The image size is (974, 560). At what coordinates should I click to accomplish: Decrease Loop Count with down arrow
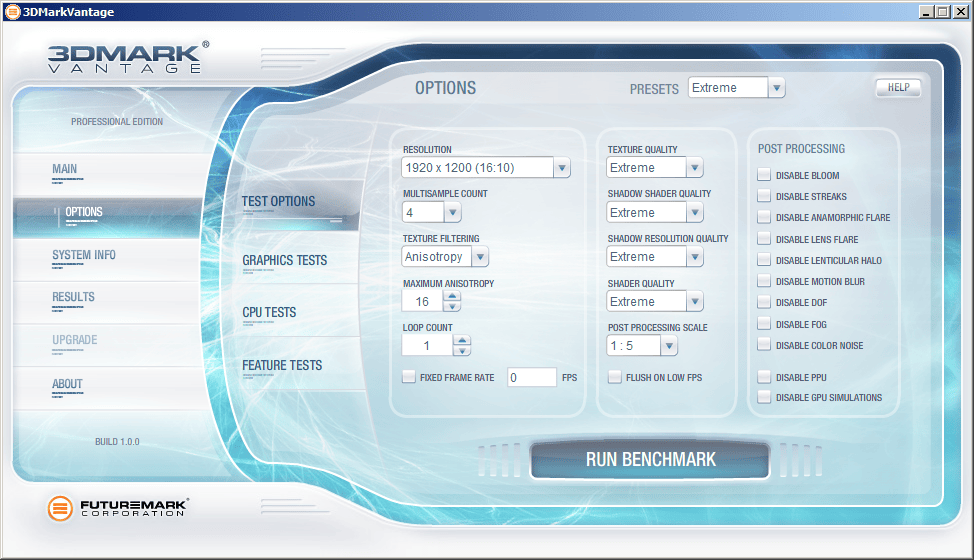pos(462,351)
